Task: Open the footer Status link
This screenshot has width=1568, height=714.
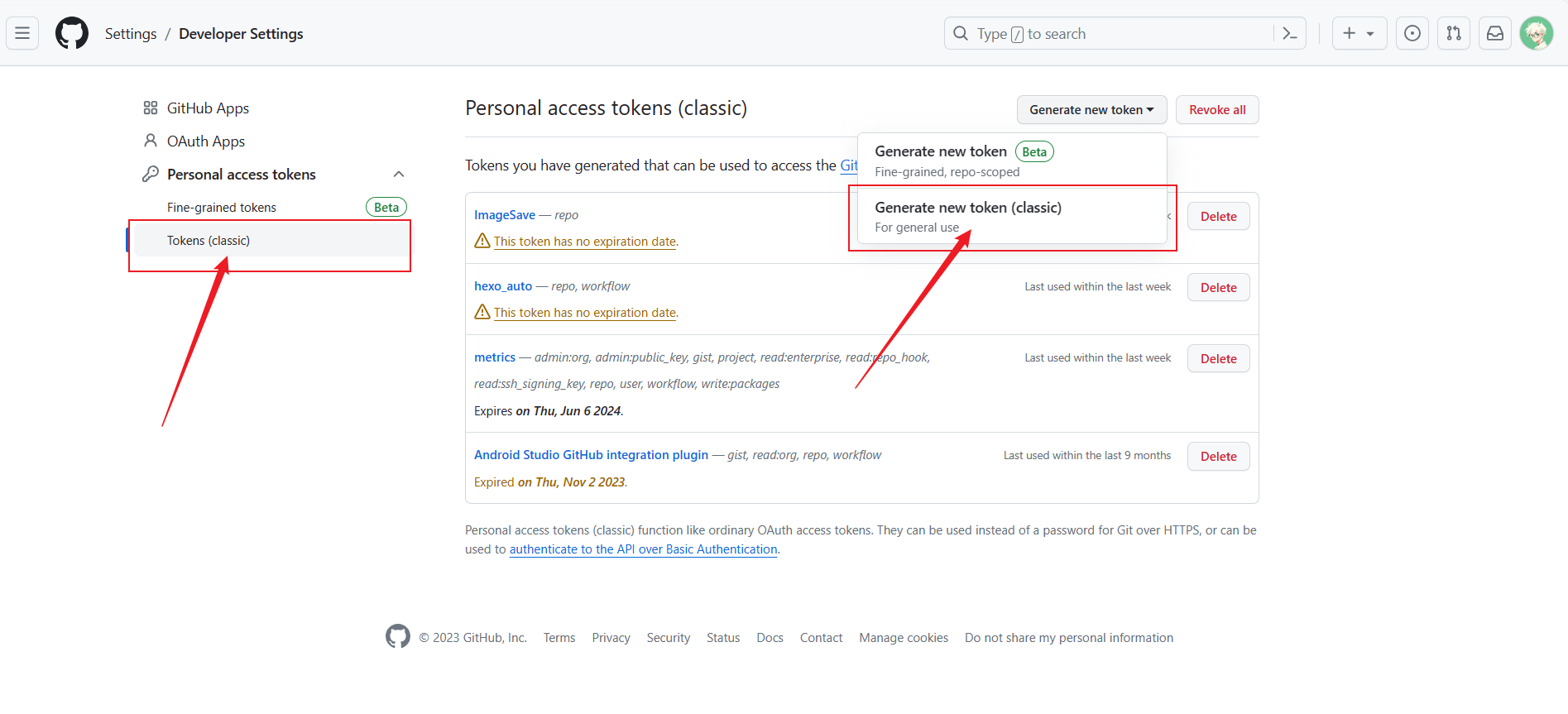Action: [x=723, y=637]
